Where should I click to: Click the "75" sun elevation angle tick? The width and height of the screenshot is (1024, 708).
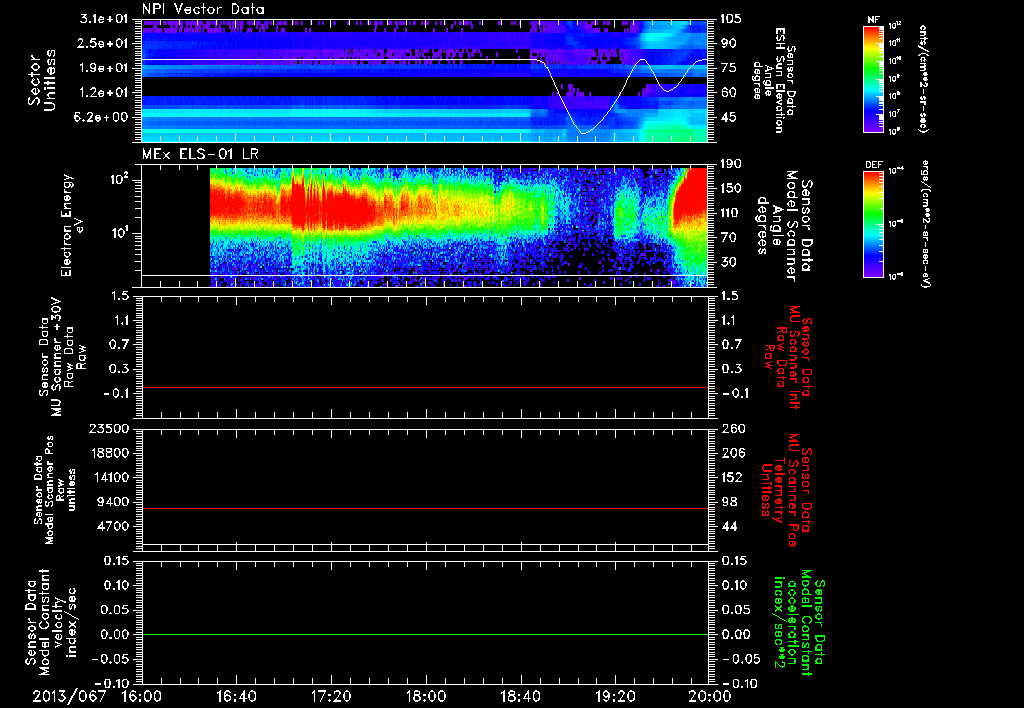pyautogui.click(x=728, y=68)
